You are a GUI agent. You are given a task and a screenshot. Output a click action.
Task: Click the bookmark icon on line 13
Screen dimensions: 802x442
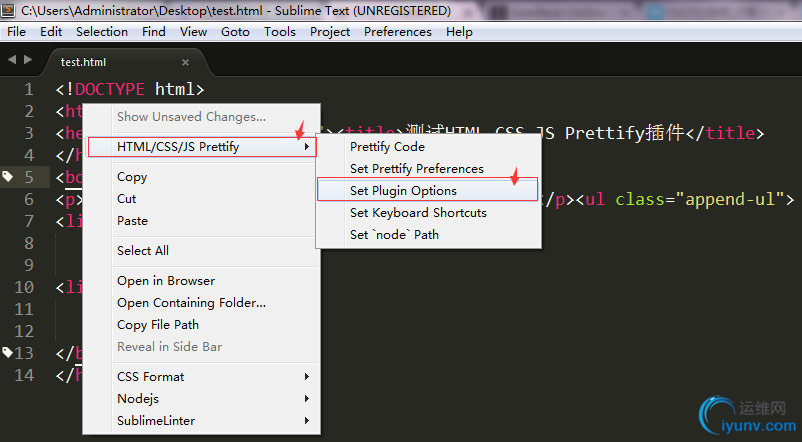pos(8,352)
